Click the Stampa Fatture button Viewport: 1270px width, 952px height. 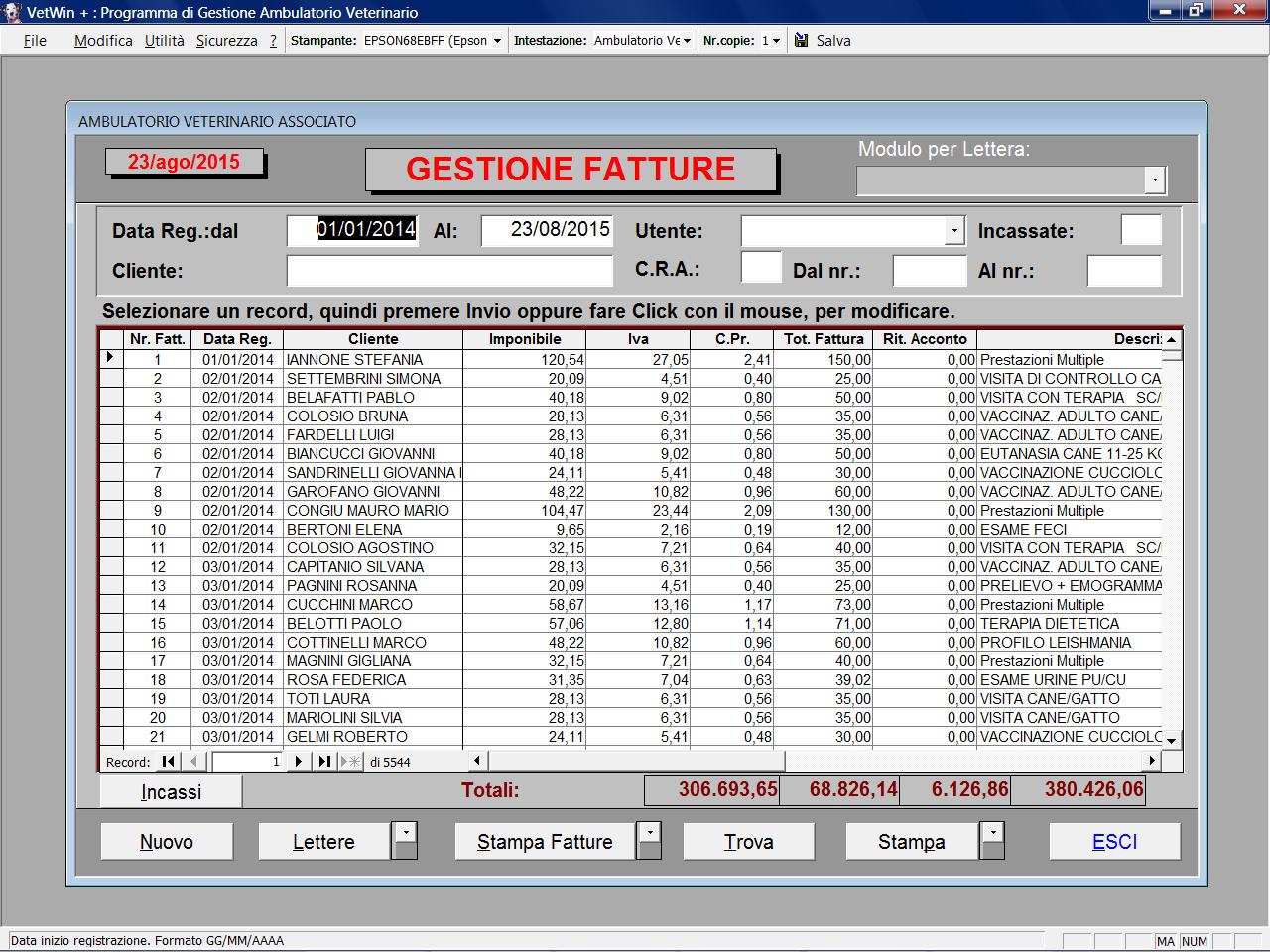pos(545,842)
